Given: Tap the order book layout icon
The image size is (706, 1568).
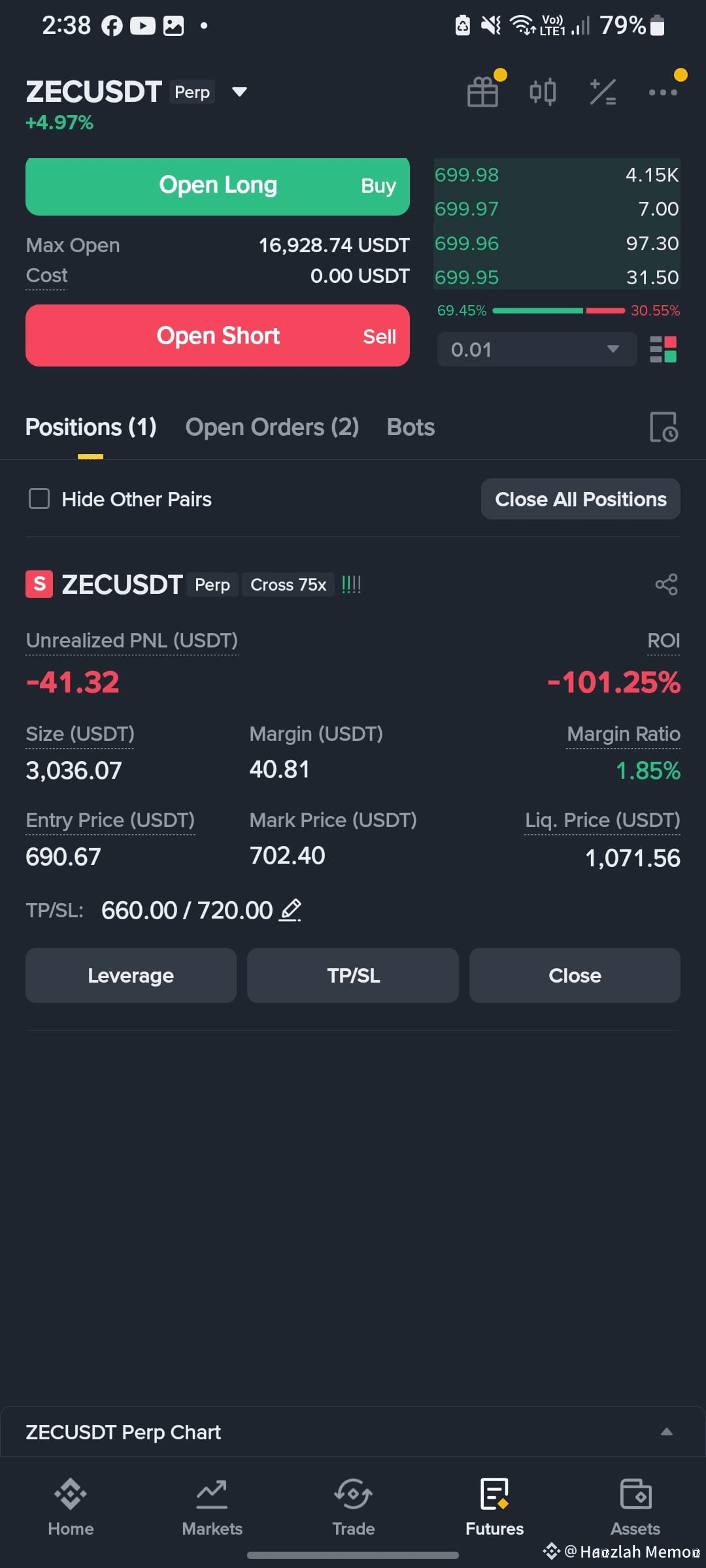Looking at the screenshot, I should pyautogui.click(x=663, y=350).
